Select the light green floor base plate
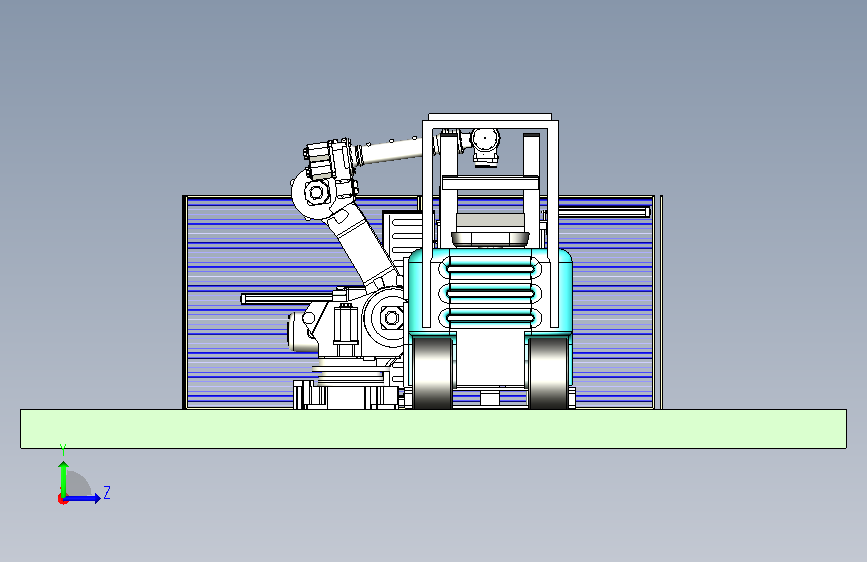867x562 pixels. pos(434,429)
